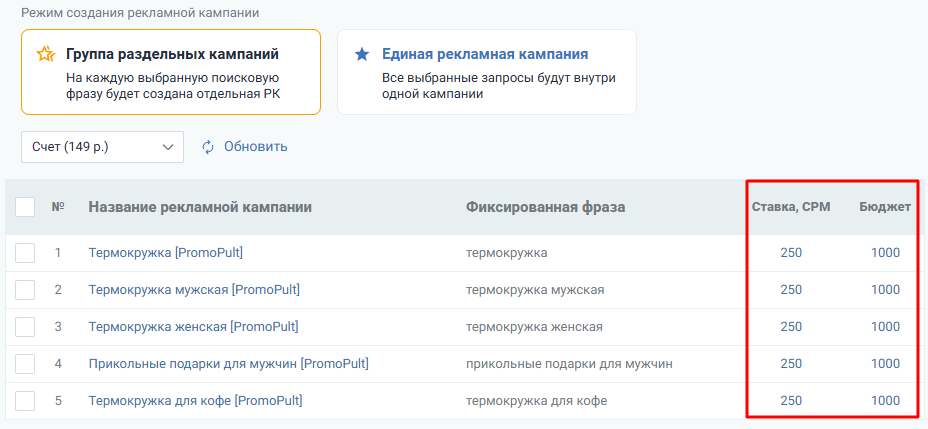Click the solid blue star icon
928x429 pixels.
tap(362, 54)
